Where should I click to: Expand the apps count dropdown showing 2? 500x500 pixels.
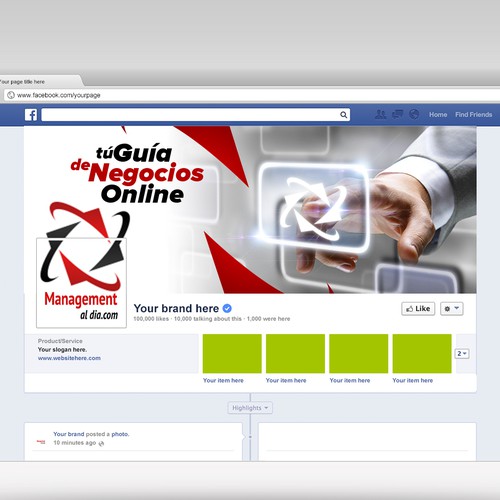(462, 353)
